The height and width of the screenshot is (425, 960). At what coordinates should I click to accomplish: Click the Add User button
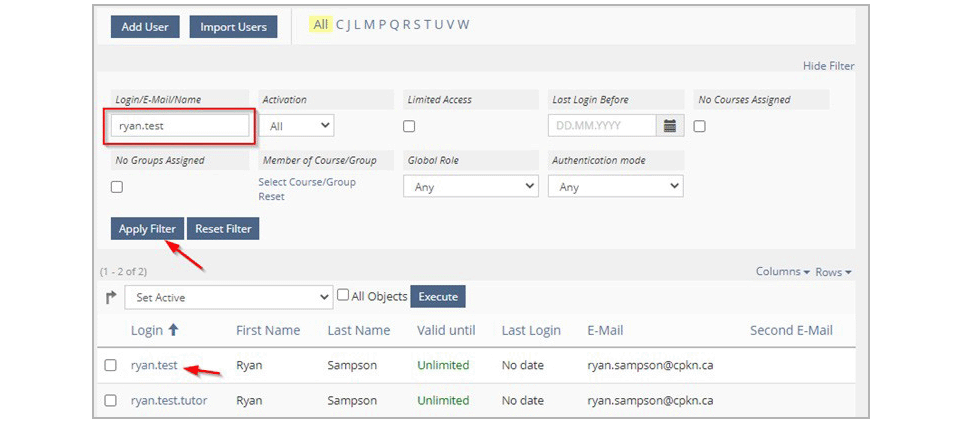(x=144, y=27)
